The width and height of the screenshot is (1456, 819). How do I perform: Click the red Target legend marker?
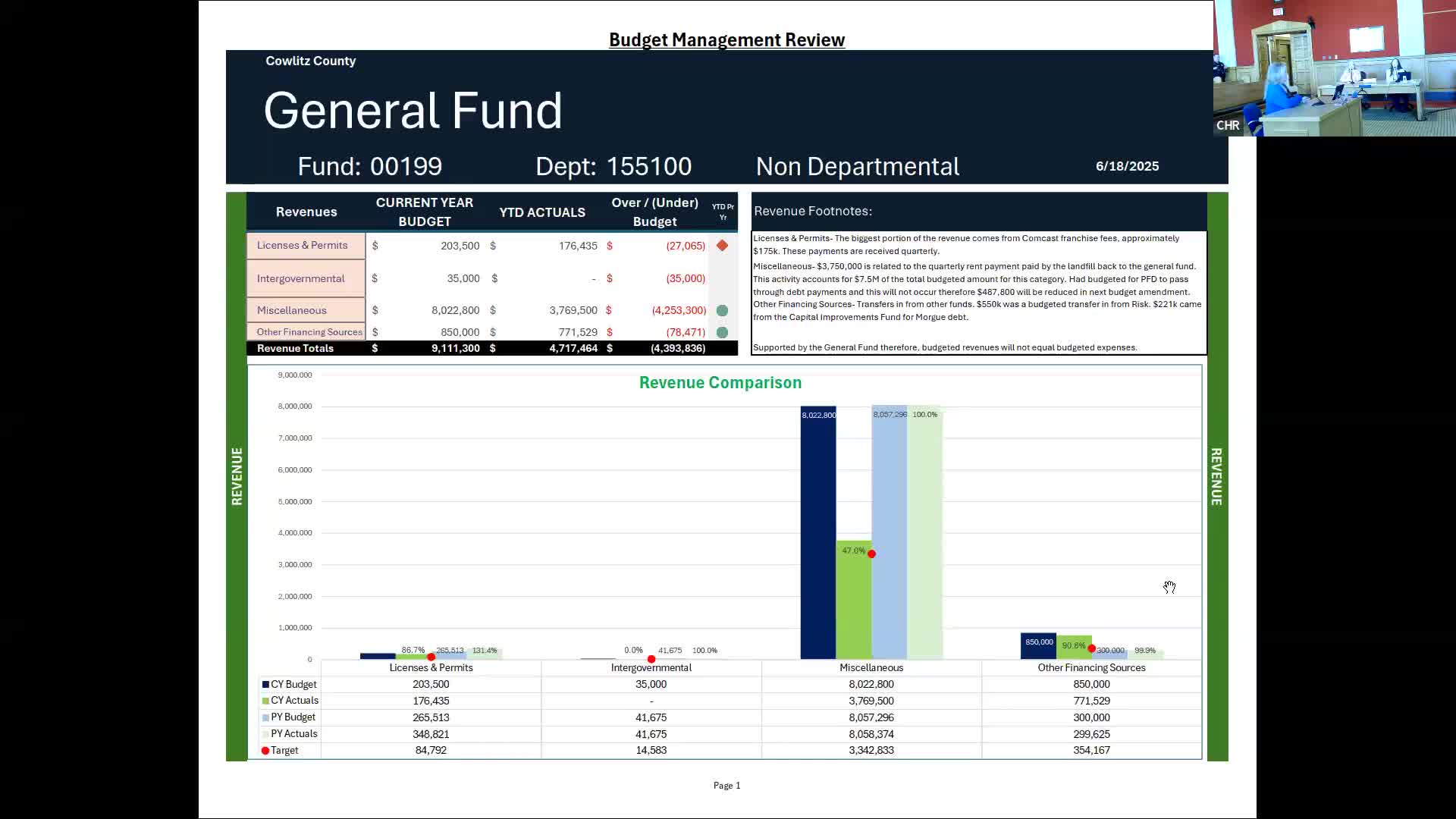point(265,751)
